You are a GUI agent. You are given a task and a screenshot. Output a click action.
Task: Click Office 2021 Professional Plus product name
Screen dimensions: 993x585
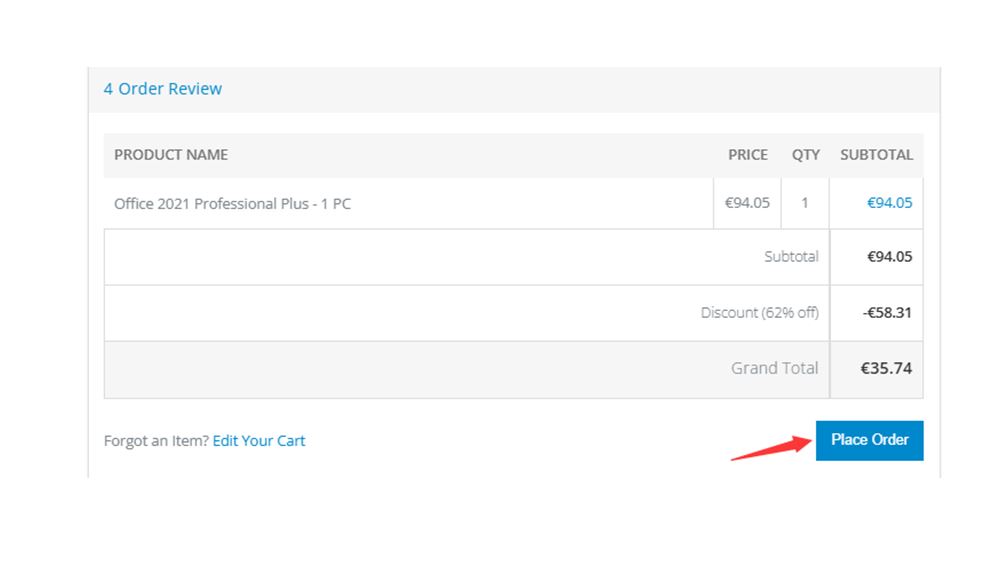pos(232,204)
